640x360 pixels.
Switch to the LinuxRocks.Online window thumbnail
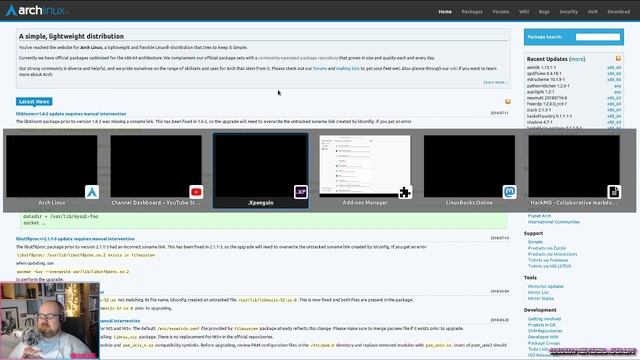tap(469, 166)
